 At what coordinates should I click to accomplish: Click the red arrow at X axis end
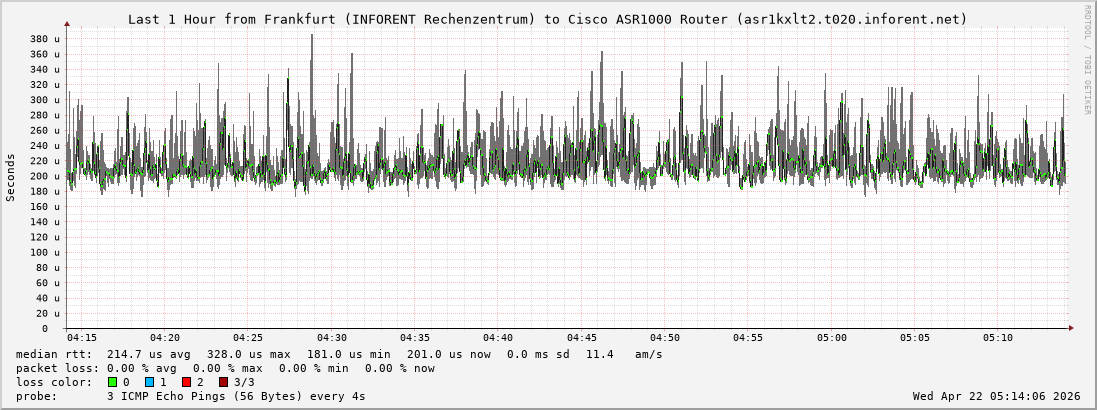coord(1070,328)
